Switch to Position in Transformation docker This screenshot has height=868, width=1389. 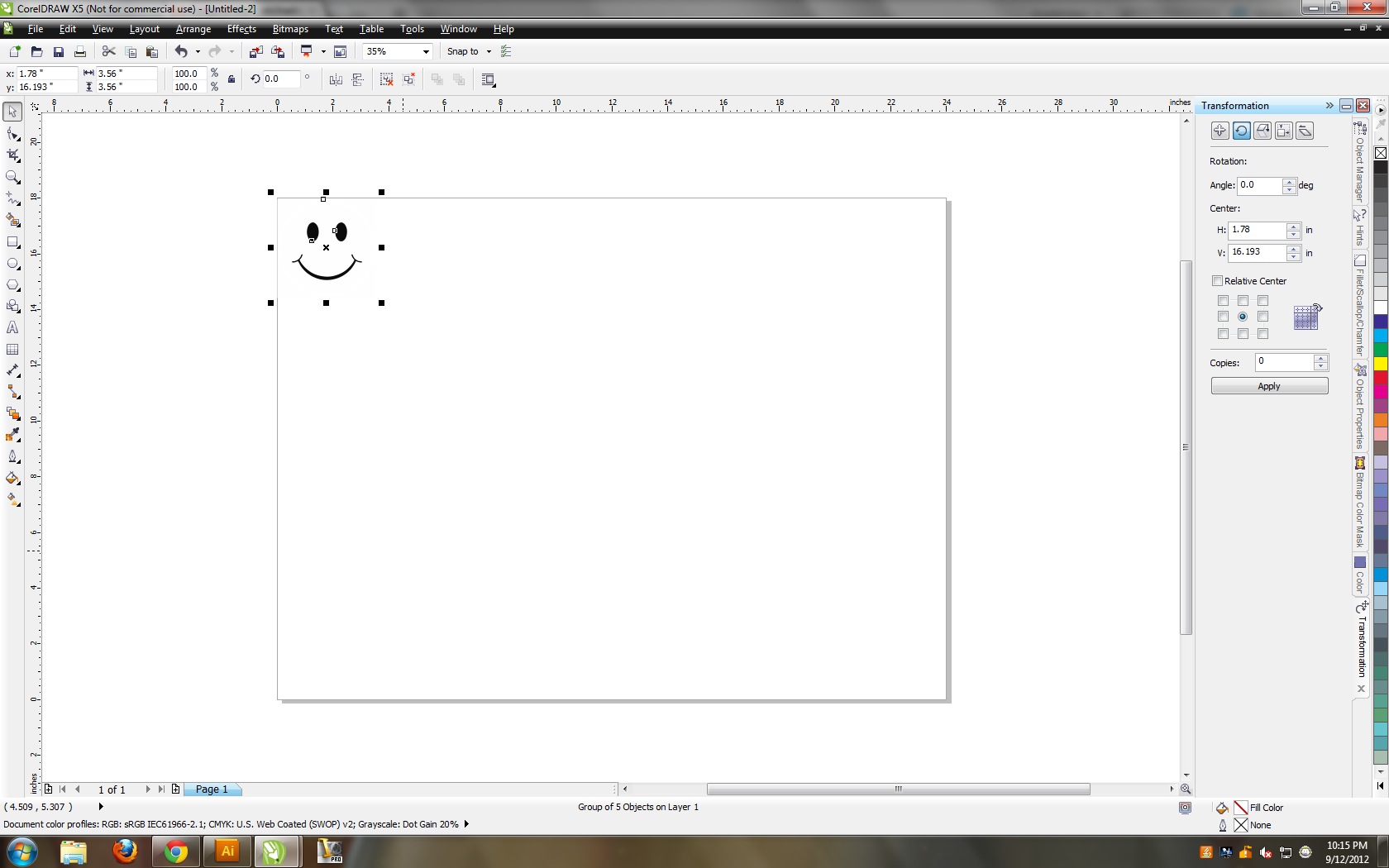(x=1220, y=131)
